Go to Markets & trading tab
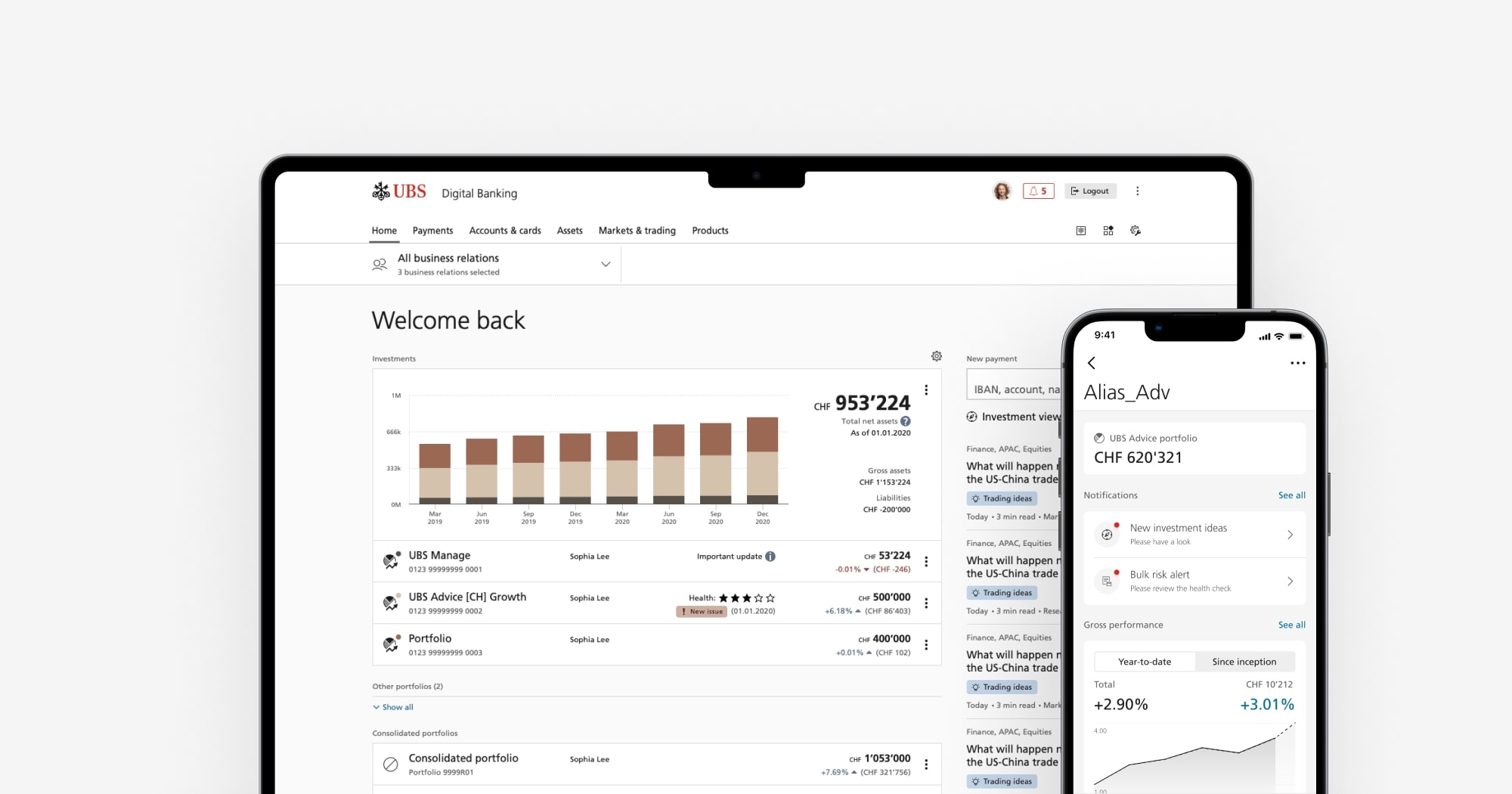 point(637,231)
